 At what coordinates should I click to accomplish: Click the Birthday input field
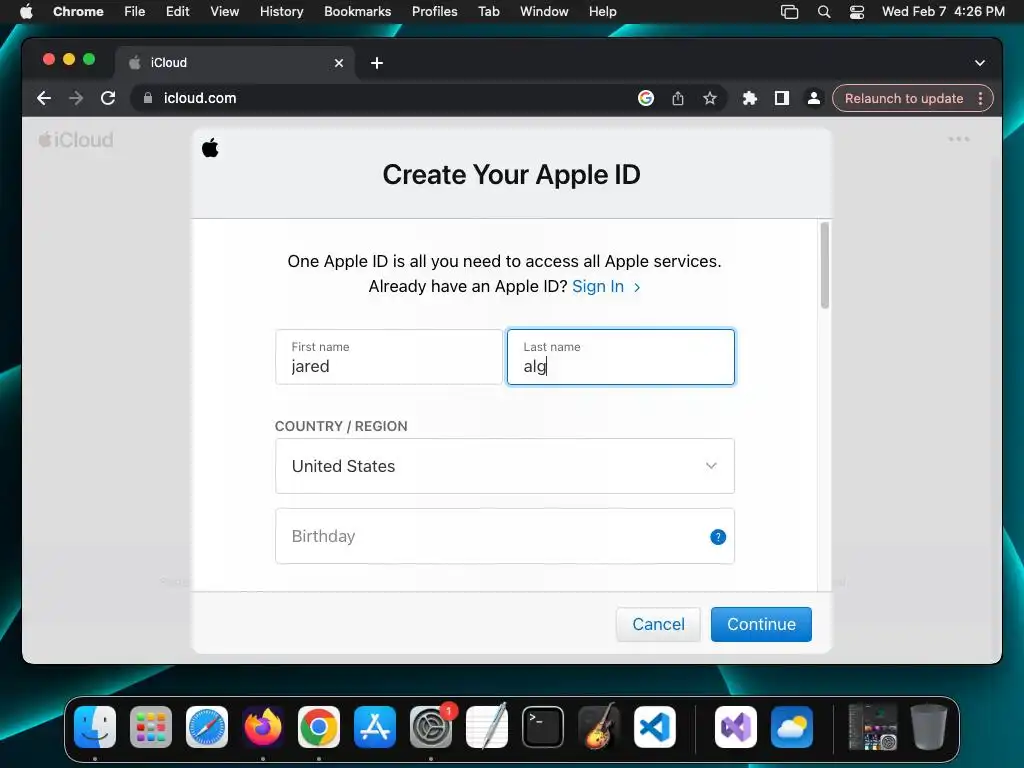click(505, 536)
